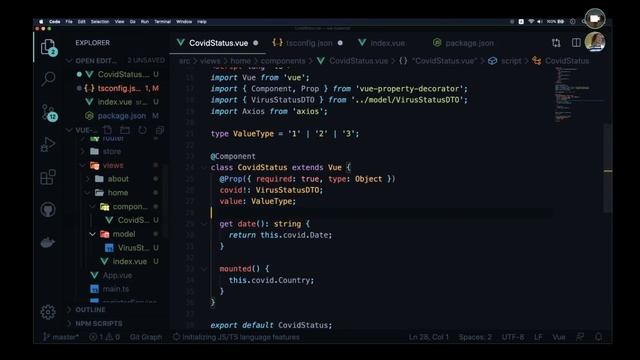Open Source Control view with 12 badge
Screen dimensions: 640x360
click(x=49, y=112)
